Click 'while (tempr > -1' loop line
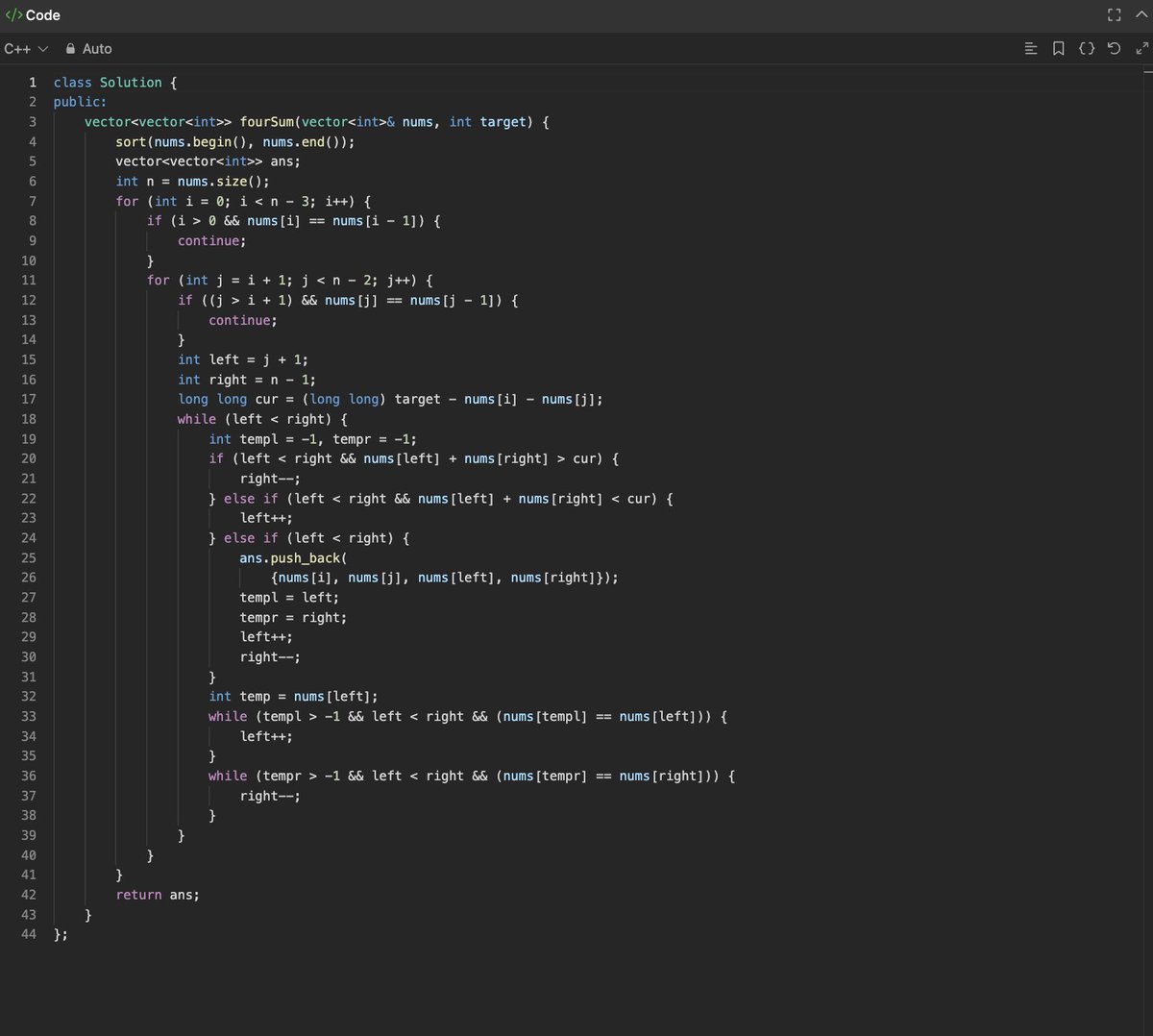Screen dimensions: 1153x1036 tap(472, 776)
